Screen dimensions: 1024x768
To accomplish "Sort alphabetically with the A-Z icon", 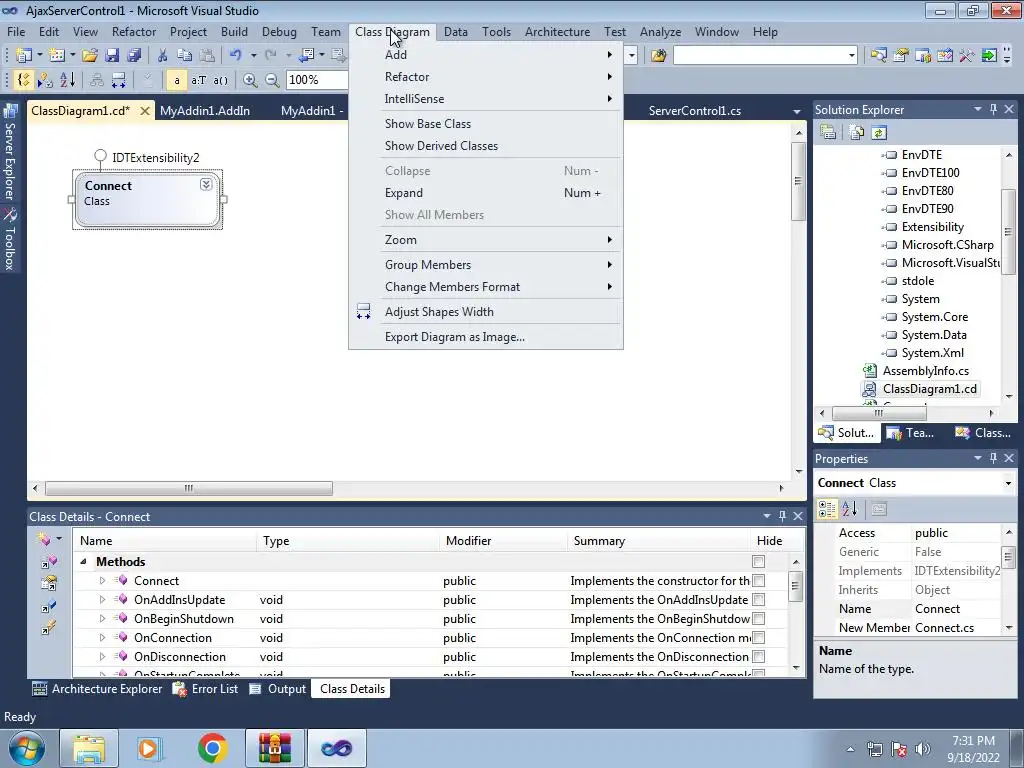I will pos(67,80).
